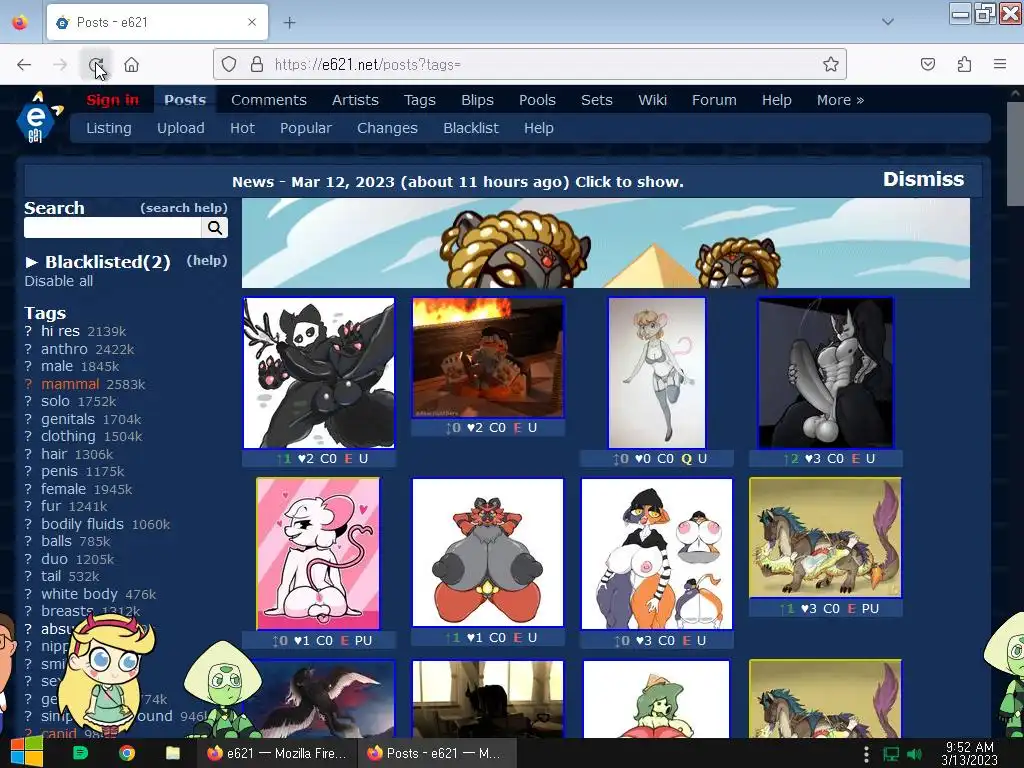This screenshot has width=1024, height=768.
Task: Open the question mark beside solo tag
Action: [28, 401]
